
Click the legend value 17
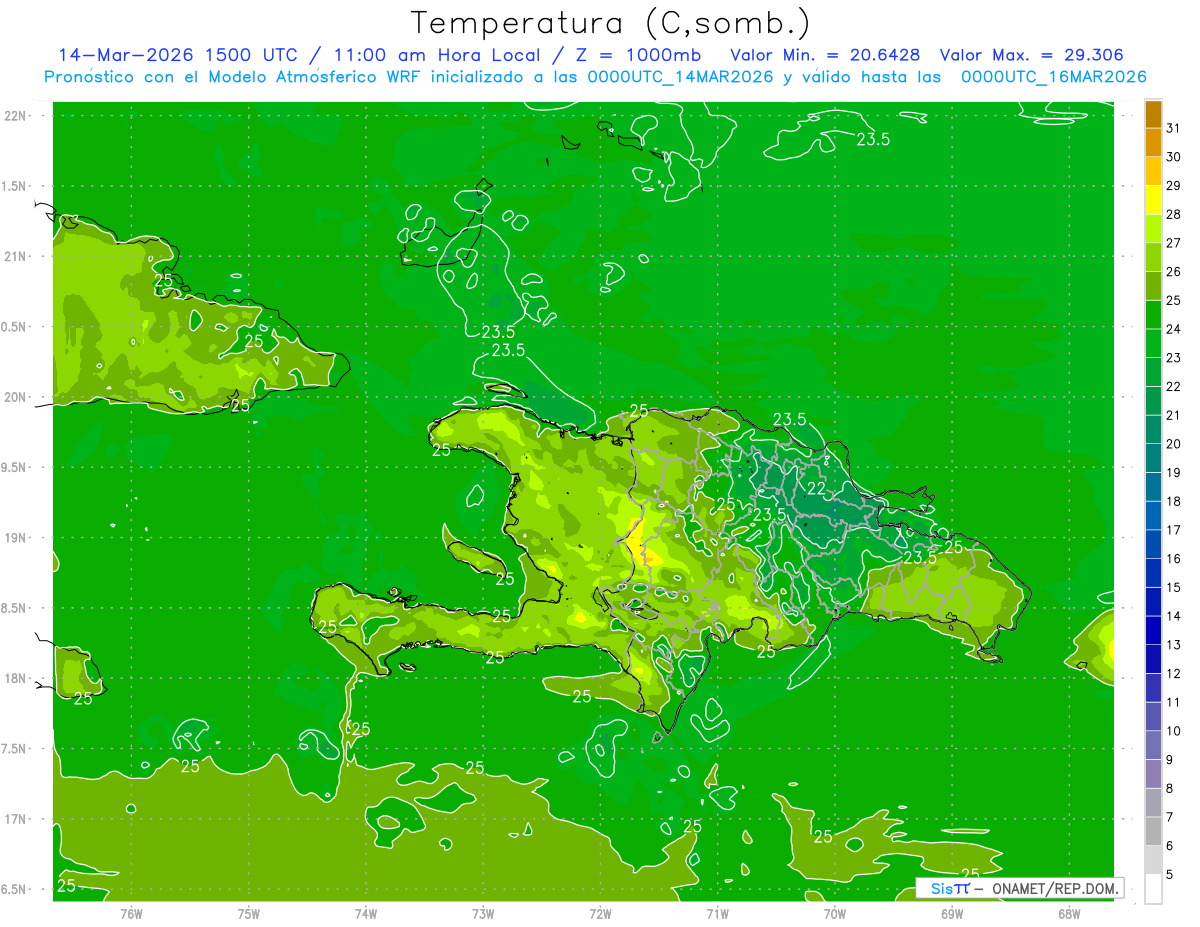click(x=1174, y=530)
